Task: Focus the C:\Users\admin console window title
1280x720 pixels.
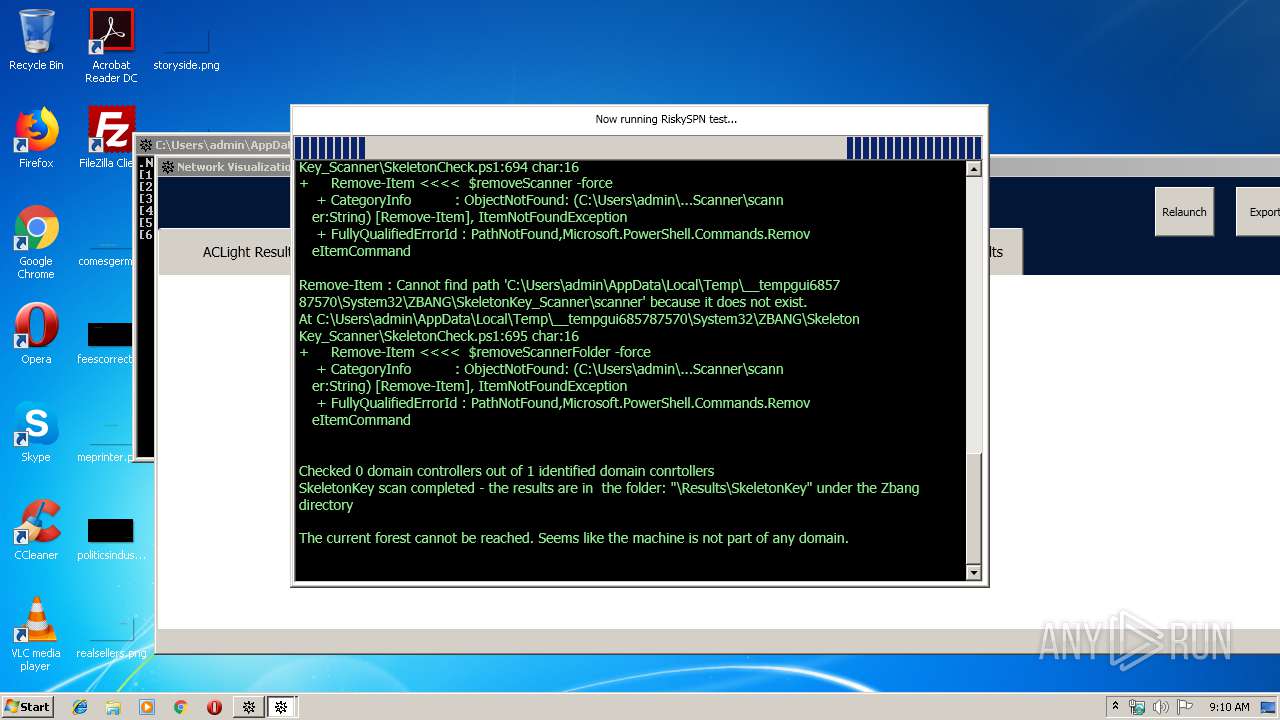Action: coord(213,145)
